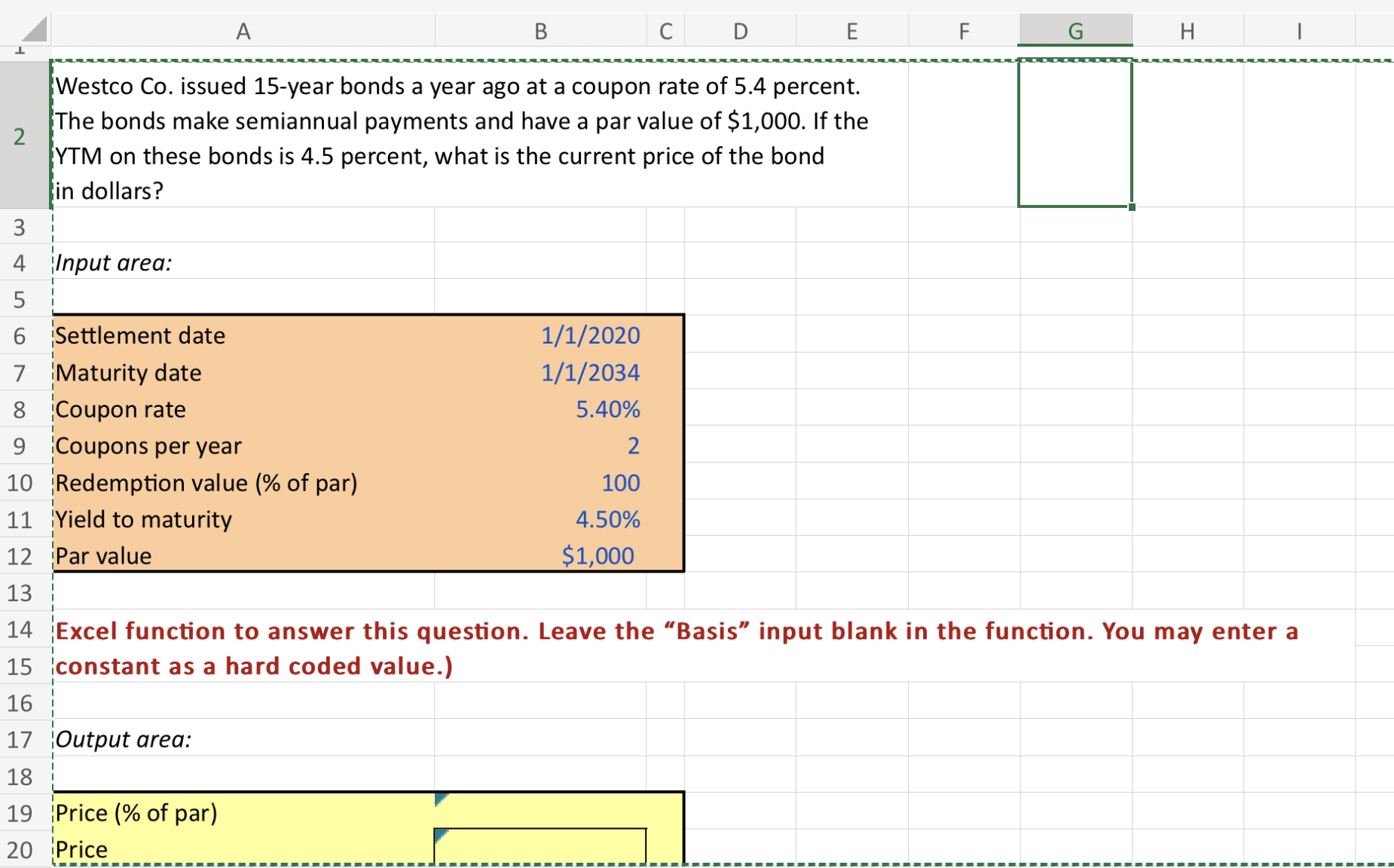Click the fill handle on selected cell G2
Screen dimensions: 1394x868
pyautogui.click(x=1133, y=209)
